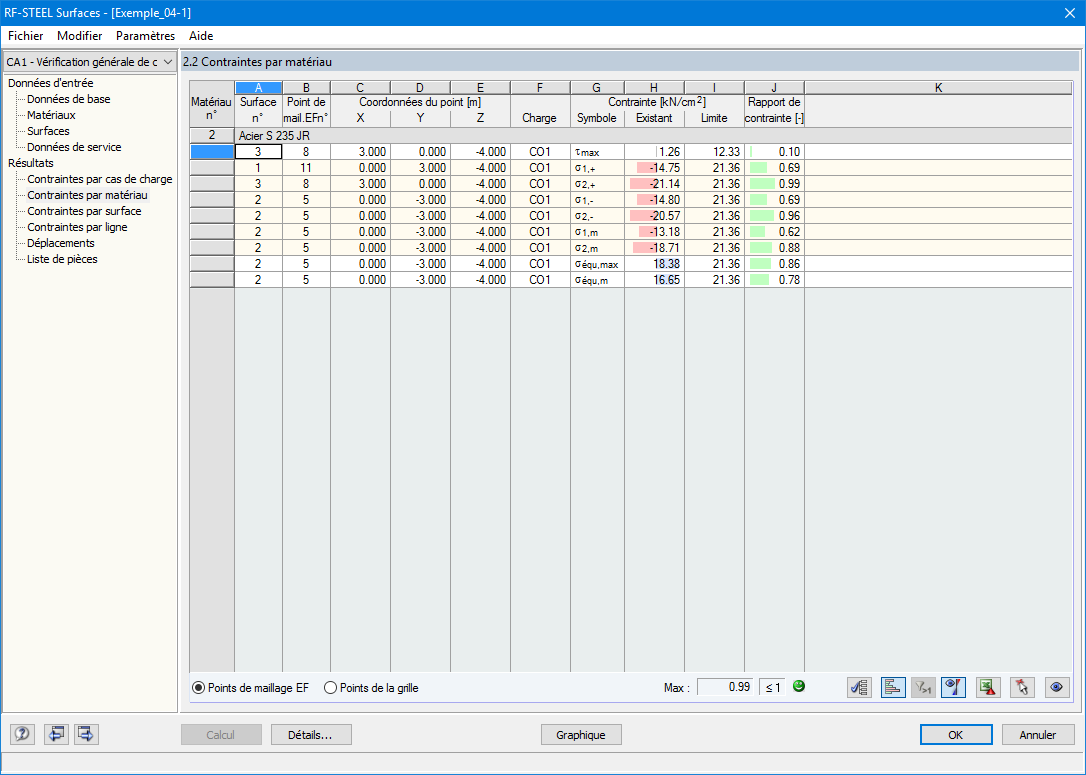Open the Modifier menu

pos(80,36)
